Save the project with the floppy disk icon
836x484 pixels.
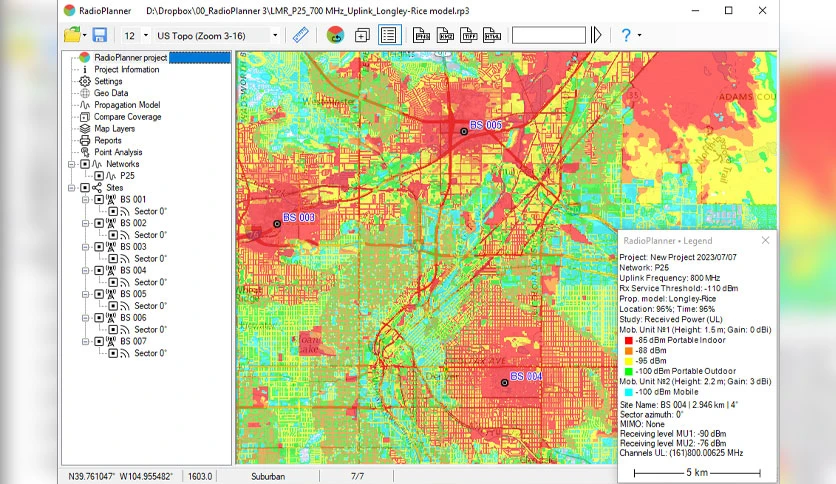click(x=100, y=35)
